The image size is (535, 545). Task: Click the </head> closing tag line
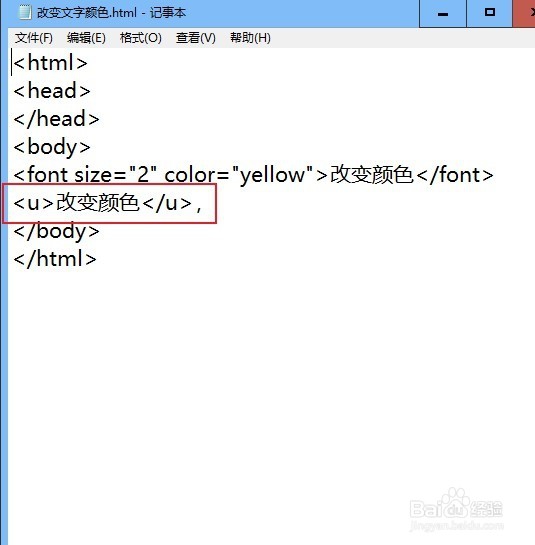coord(56,119)
